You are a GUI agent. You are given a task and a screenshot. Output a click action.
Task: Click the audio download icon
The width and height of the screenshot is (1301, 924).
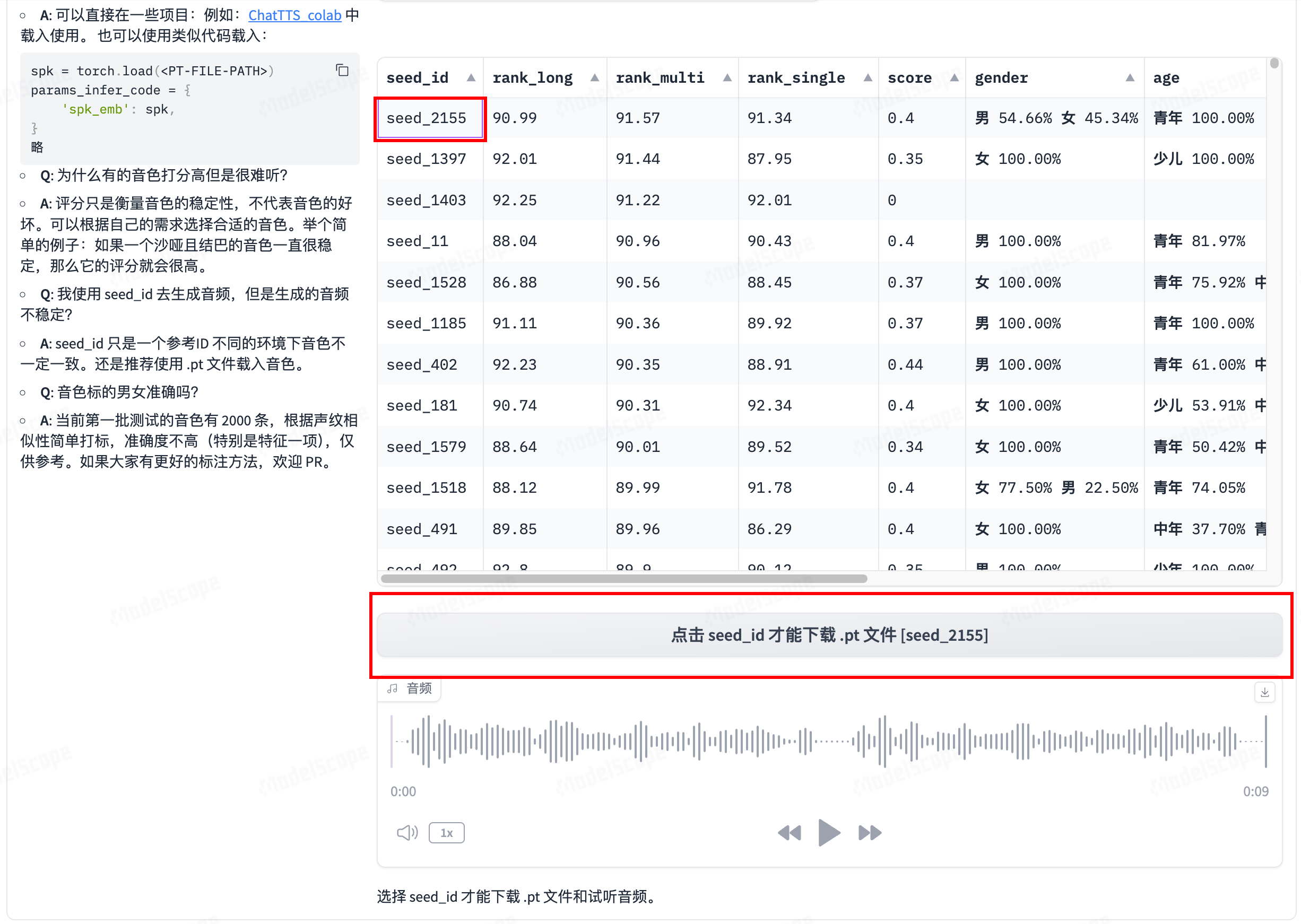point(1264,692)
